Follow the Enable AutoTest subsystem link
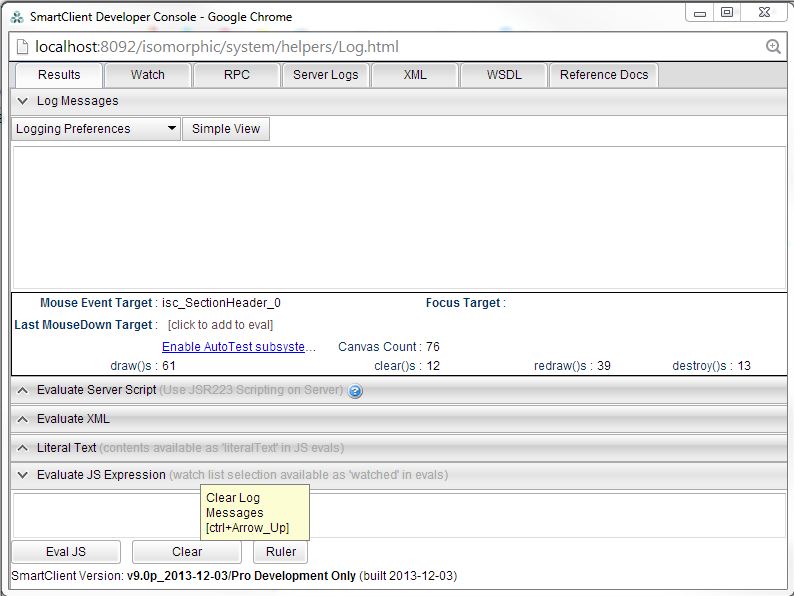Screen dimensions: 794x596 tap(238, 347)
